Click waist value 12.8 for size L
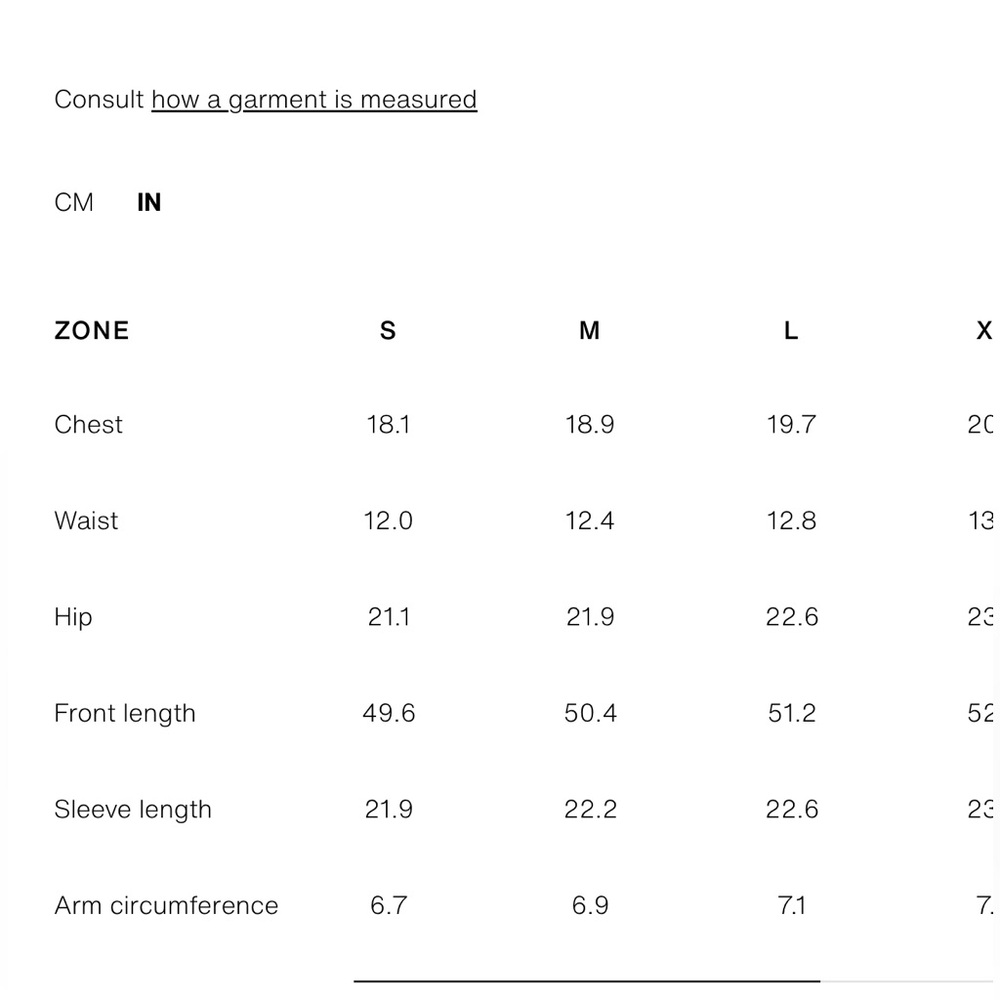Image resolution: width=1000 pixels, height=1000 pixels. pyautogui.click(x=791, y=521)
